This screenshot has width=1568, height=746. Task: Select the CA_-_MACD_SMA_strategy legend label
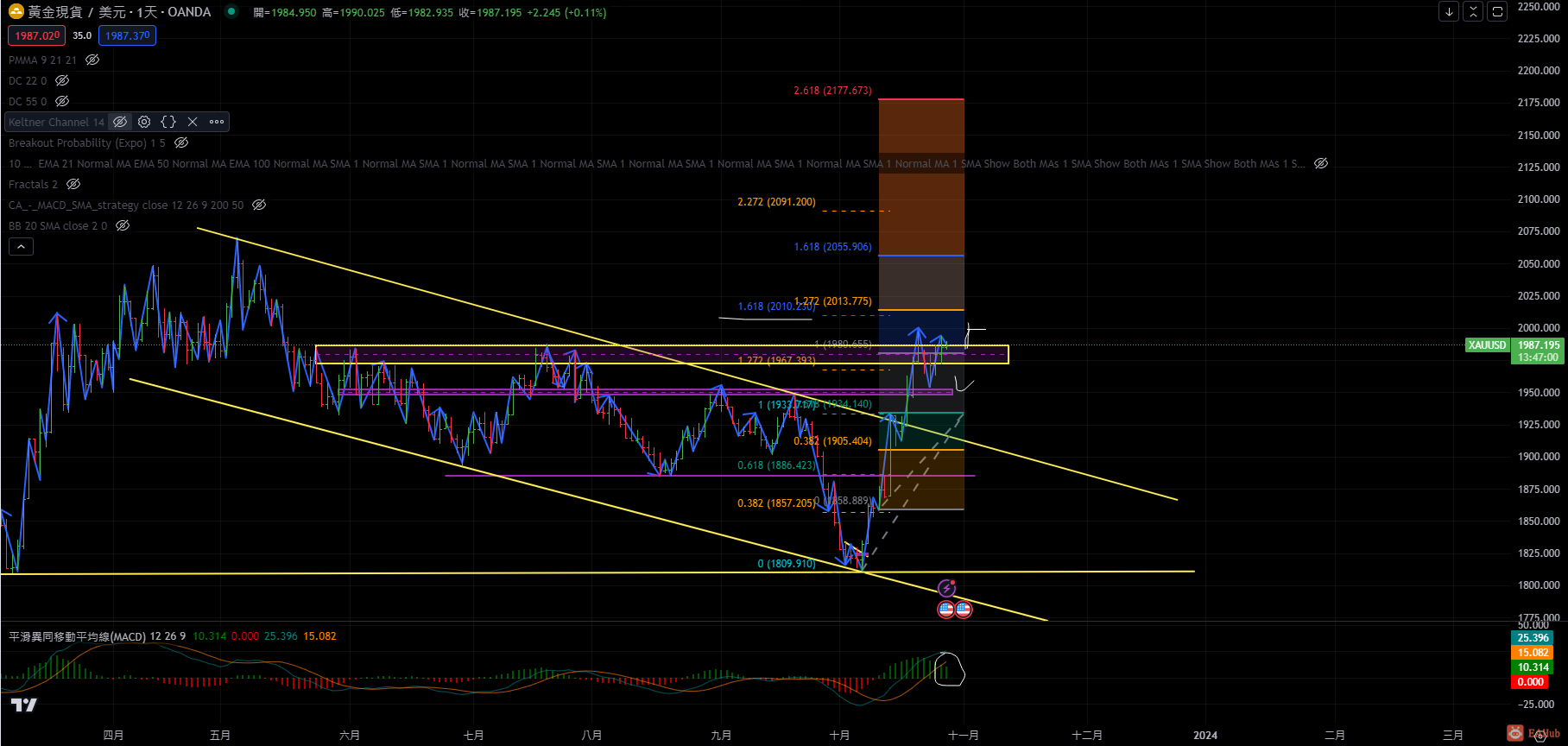pyautogui.click(x=126, y=205)
